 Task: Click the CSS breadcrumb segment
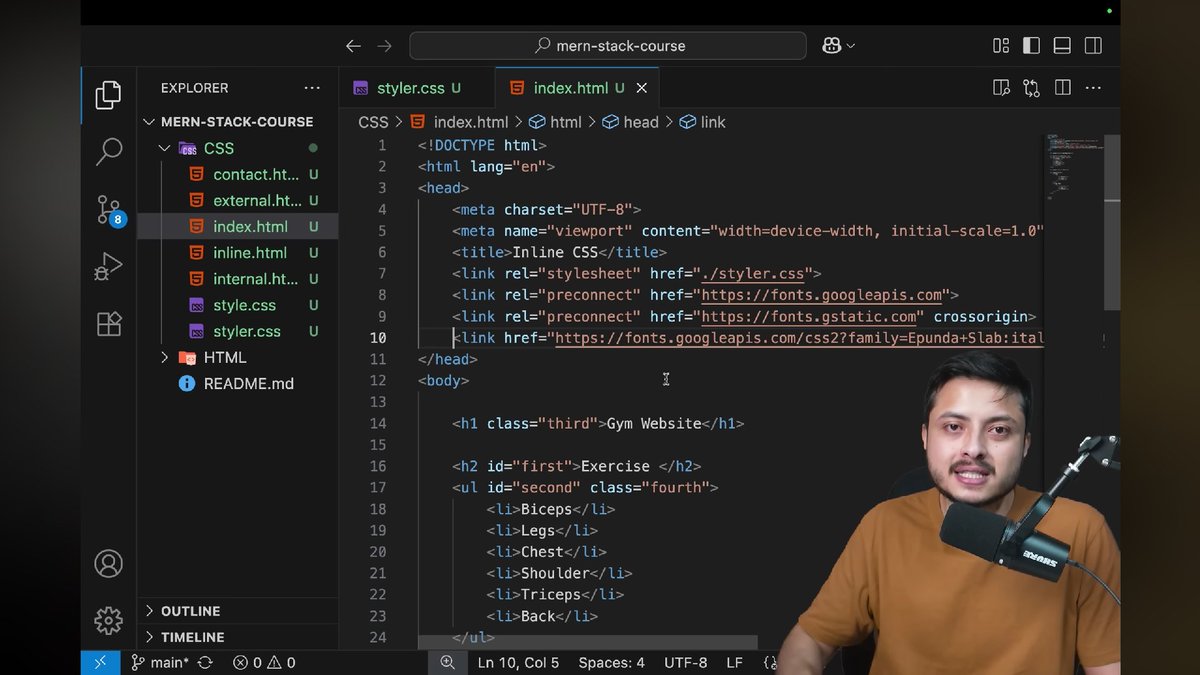(373, 122)
